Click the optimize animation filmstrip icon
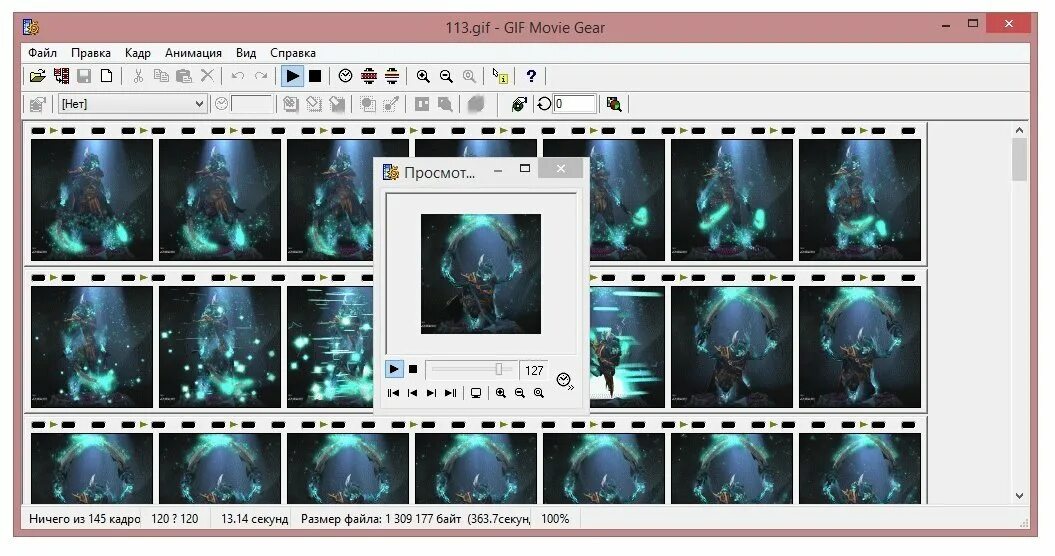The height and width of the screenshot is (556, 1055). coord(369,76)
